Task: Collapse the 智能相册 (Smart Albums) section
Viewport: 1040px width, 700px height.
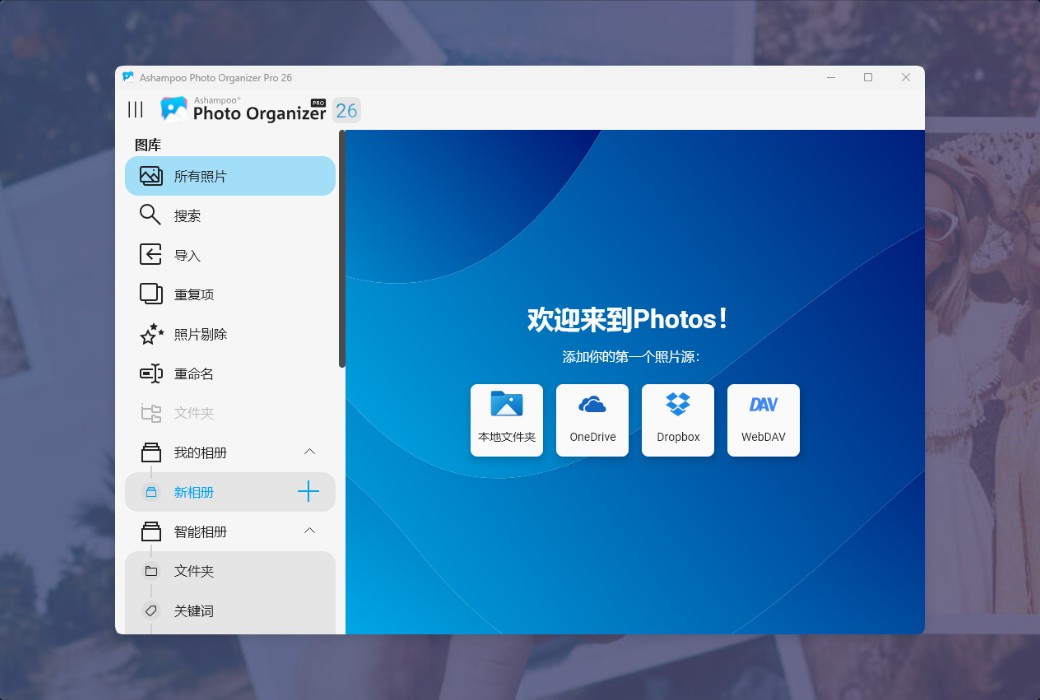Action: tap(310, 531)
